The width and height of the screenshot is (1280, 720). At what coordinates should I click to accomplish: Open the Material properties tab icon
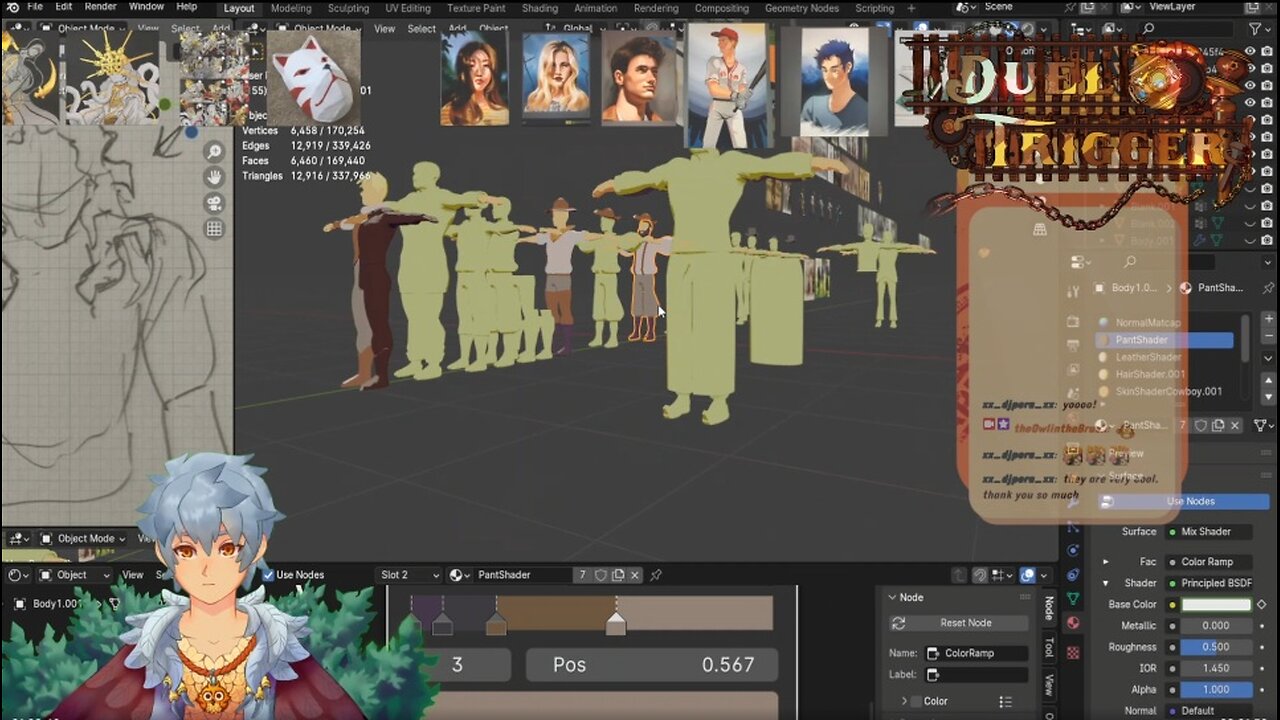click(x=1073, y=622)
